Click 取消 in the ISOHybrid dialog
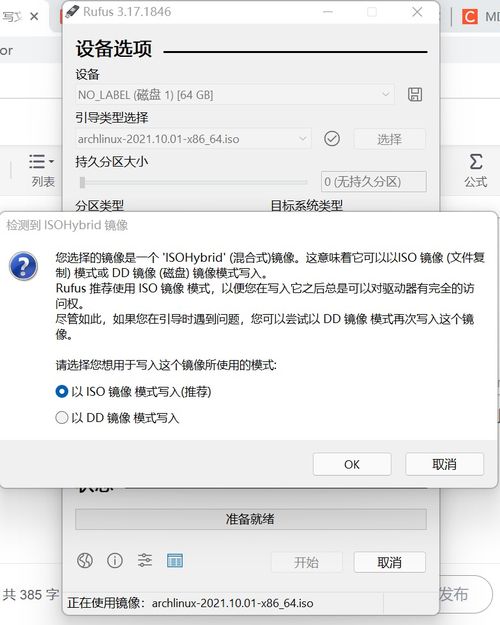Screen dimensions: 500x625 pos(445,464)
